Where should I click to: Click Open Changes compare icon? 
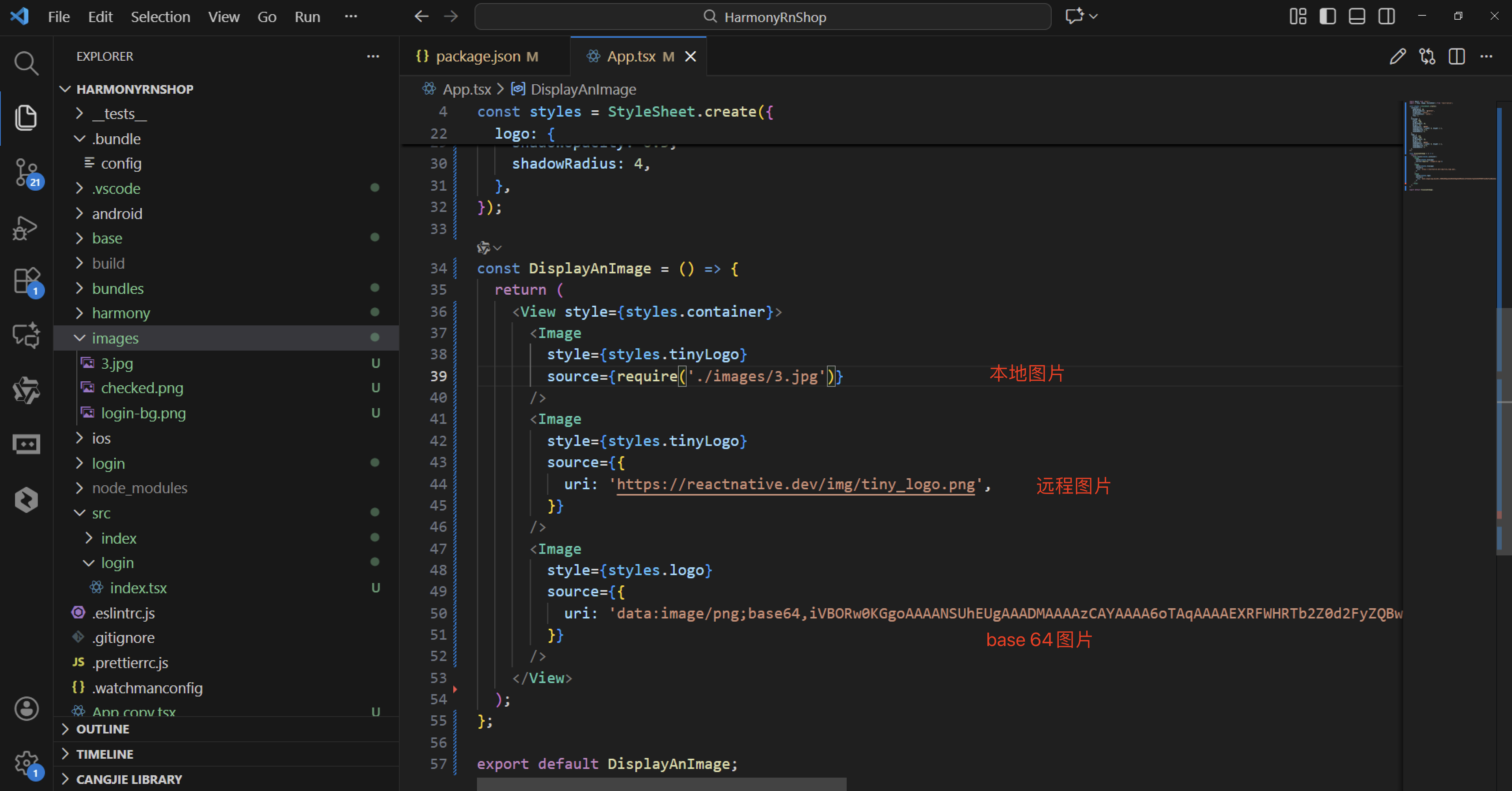tap(1427, 56)
